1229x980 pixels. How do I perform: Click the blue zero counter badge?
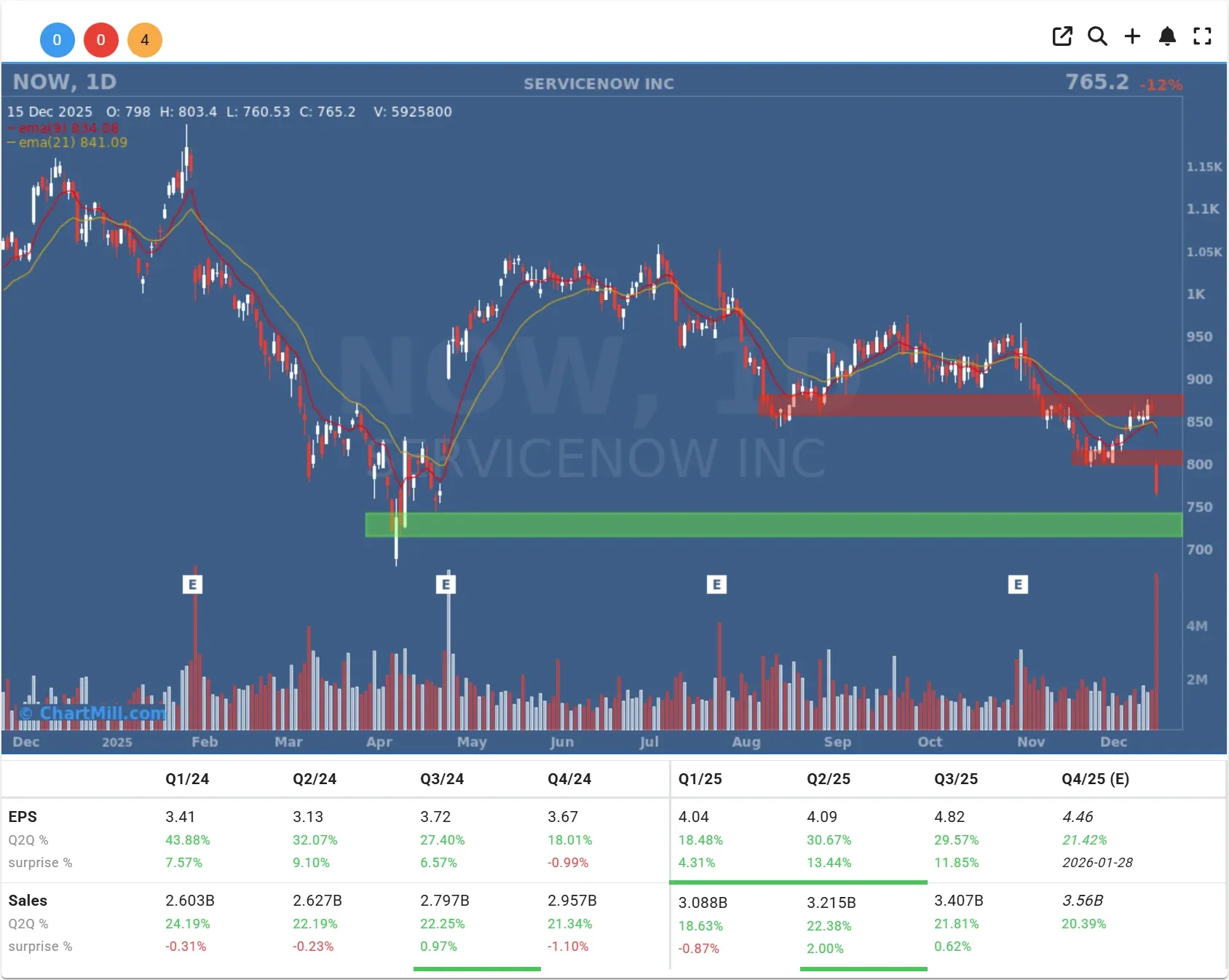(x=58, y=40)
